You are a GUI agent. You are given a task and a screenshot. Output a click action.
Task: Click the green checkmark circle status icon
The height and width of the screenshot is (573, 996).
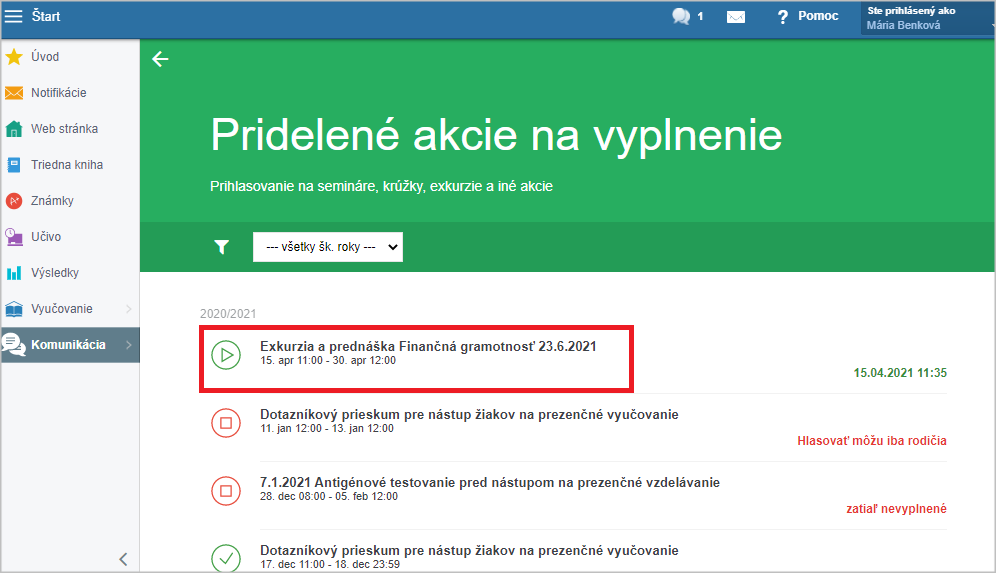[226, 558]
